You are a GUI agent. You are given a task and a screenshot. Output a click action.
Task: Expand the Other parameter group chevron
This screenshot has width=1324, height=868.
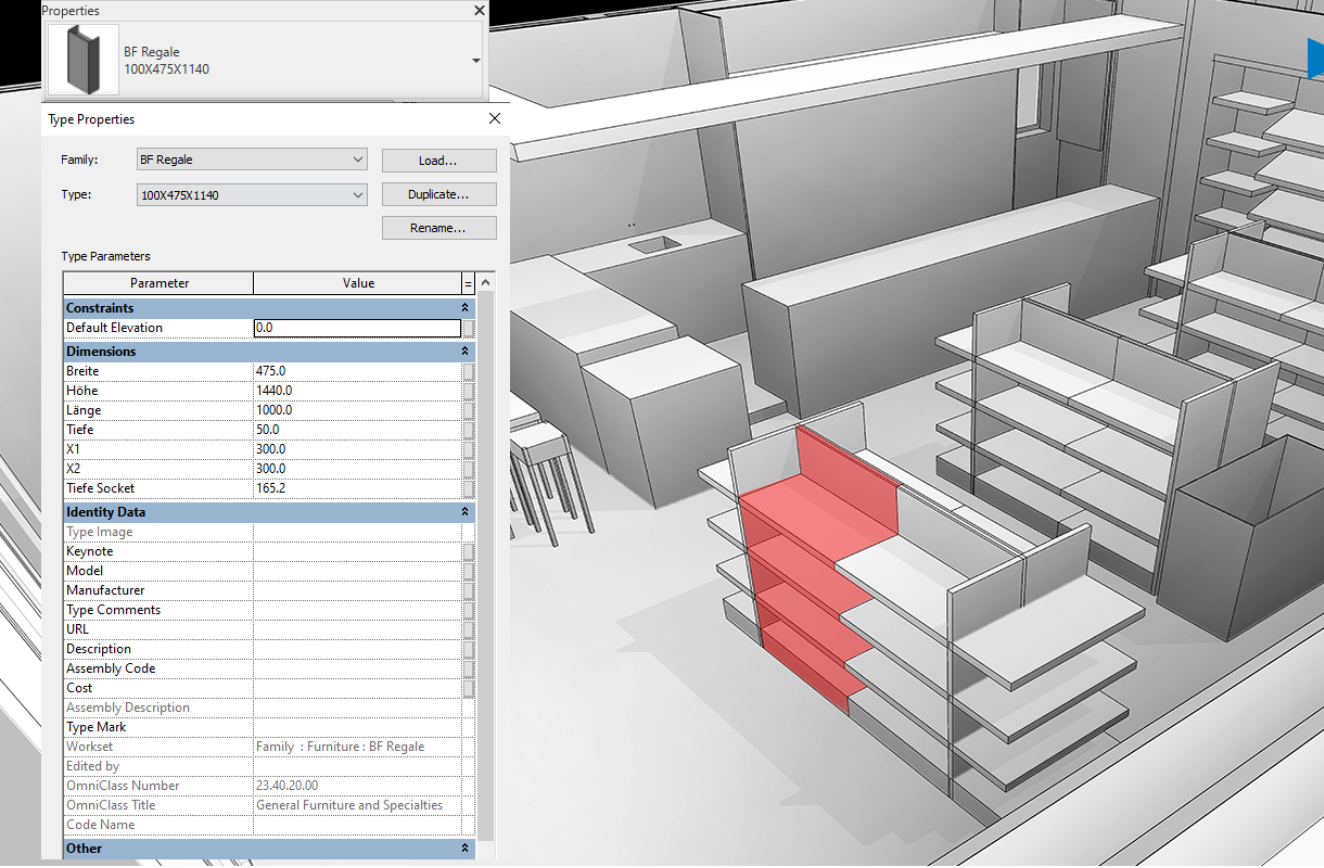(464, 848)
